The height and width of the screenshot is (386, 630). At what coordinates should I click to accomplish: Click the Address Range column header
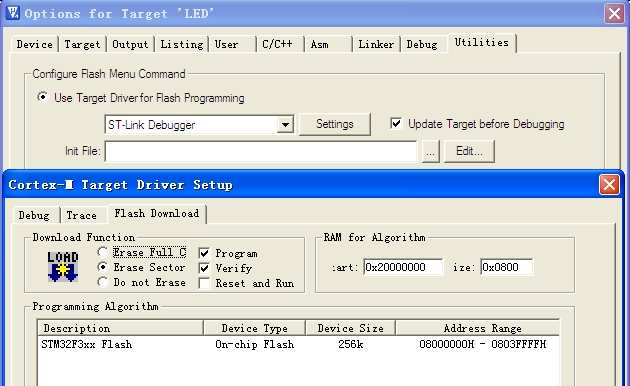478,328
